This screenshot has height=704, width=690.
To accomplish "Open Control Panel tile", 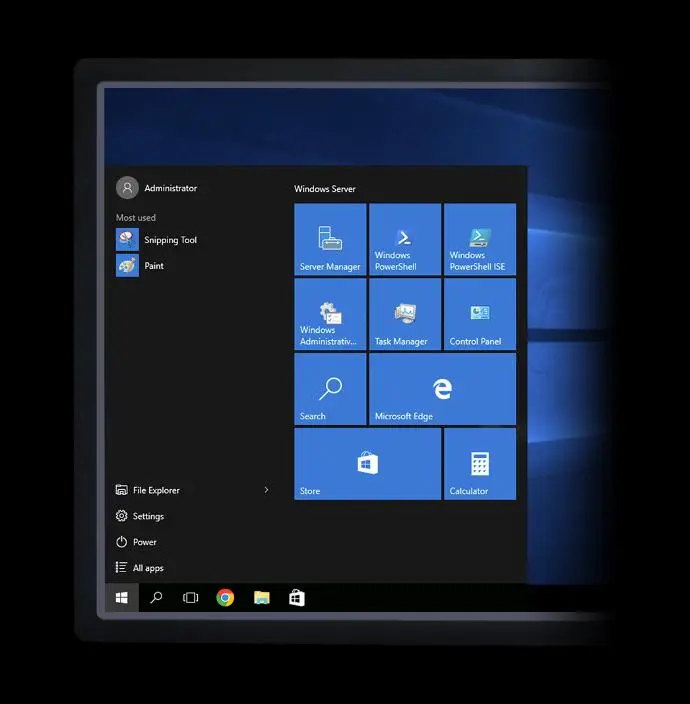I will (480, 314).
